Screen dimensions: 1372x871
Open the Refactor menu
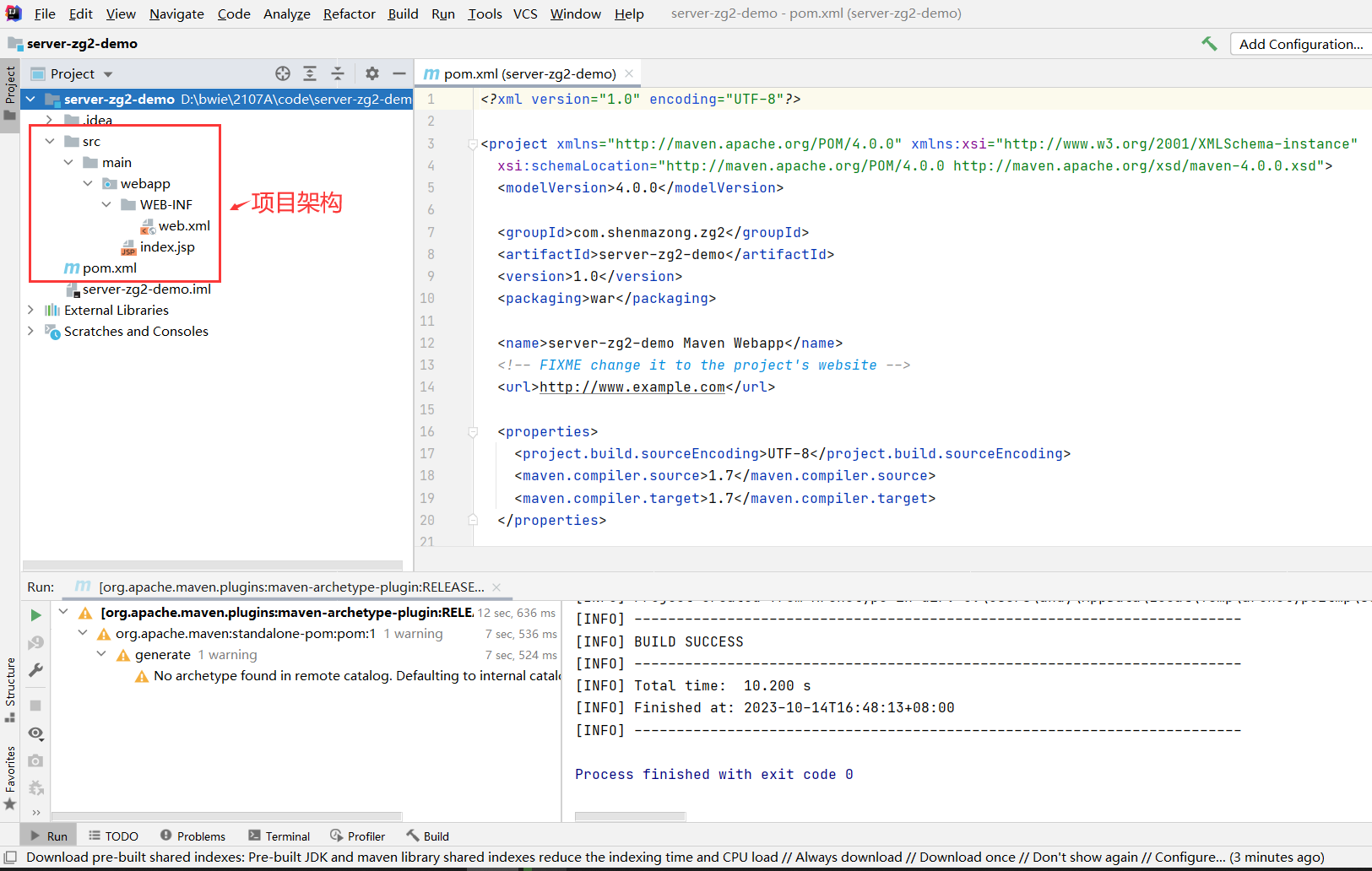coord(350,14)
